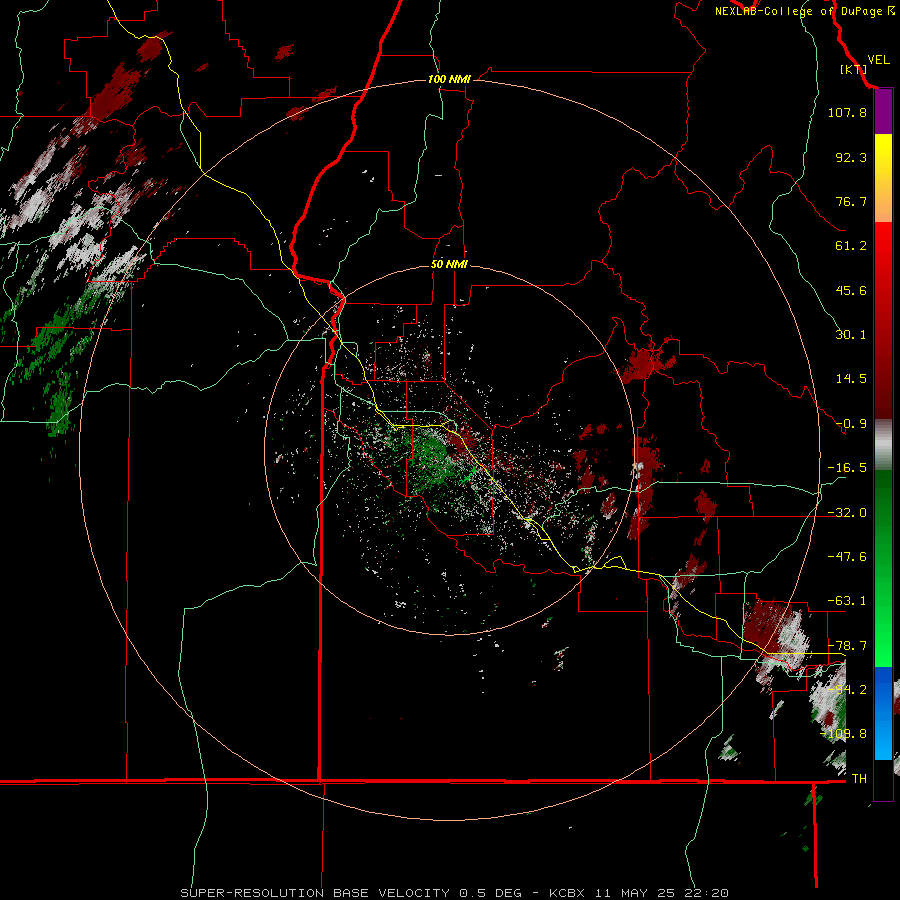
Task: Click the -47.6 velocity scale value
Action: (847, 557)
